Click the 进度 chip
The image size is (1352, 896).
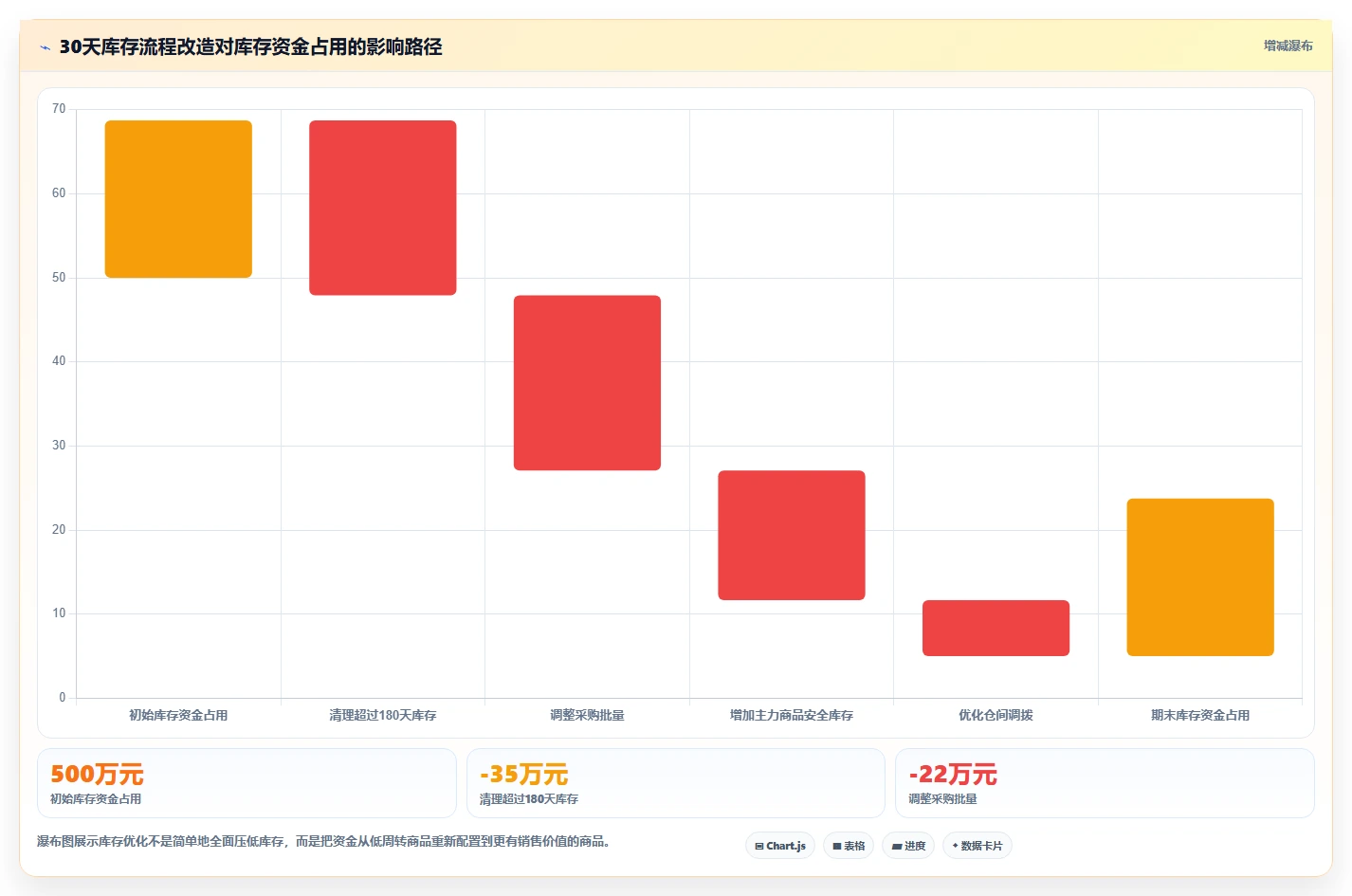click(x=908, y=846)
